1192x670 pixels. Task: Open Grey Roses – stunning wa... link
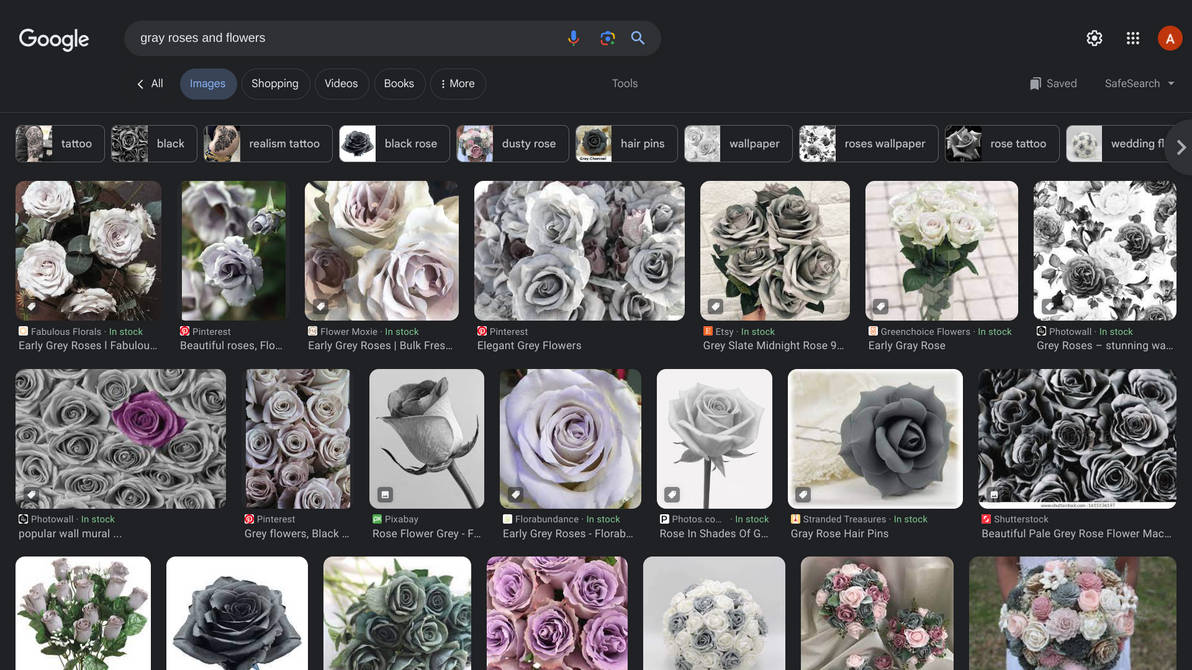pyautogui.click(x=1105, y=345)
